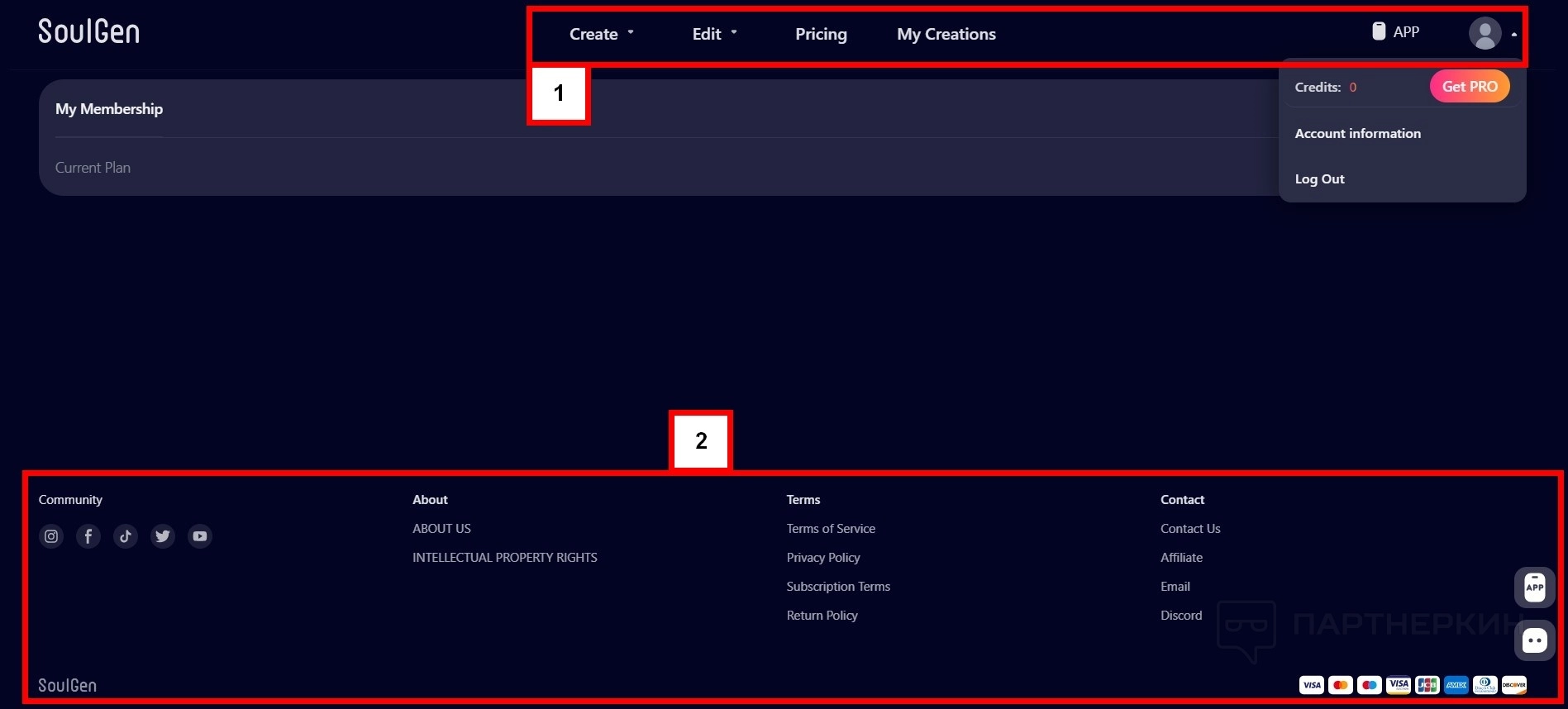Expand the Edit dropdown menu
This screenshot has width=1568, height=709.
(714, 34)
